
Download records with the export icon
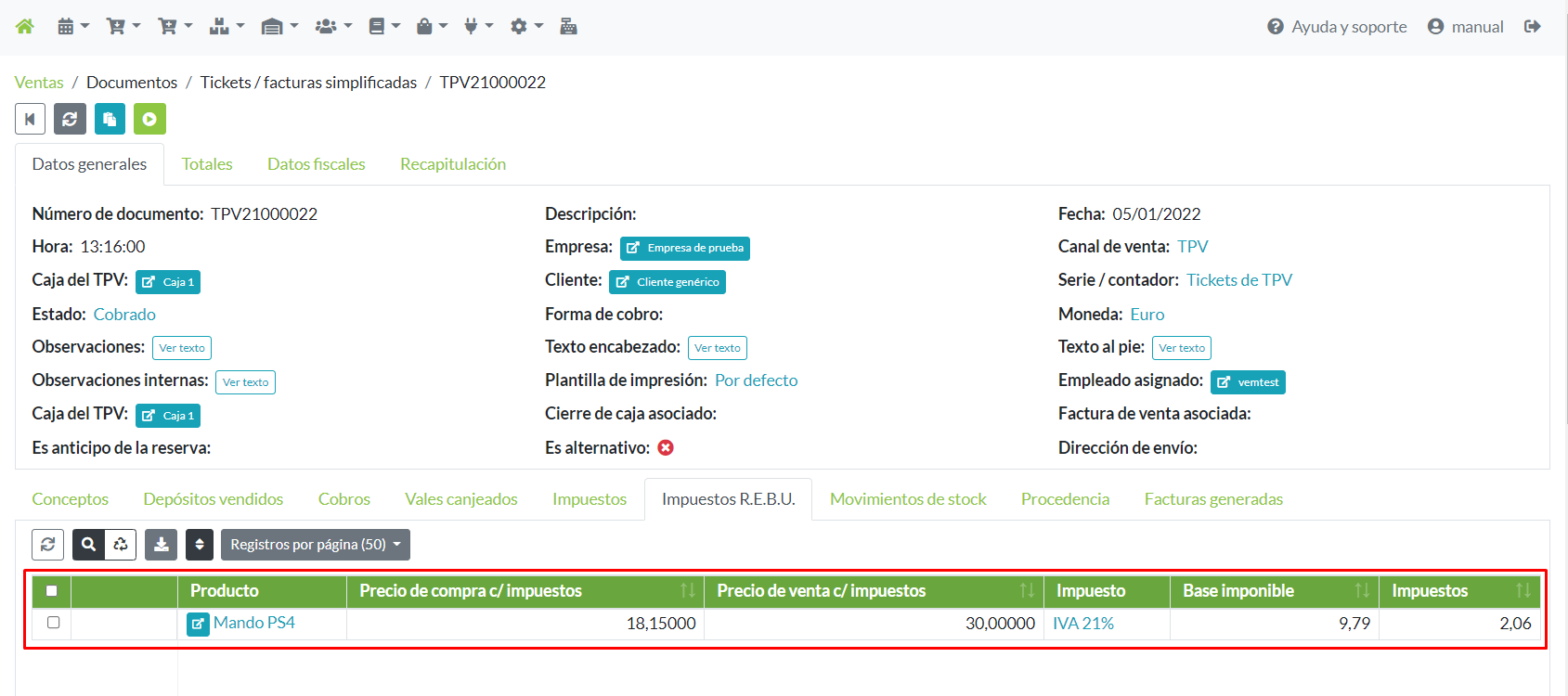[x=161, y=545]
